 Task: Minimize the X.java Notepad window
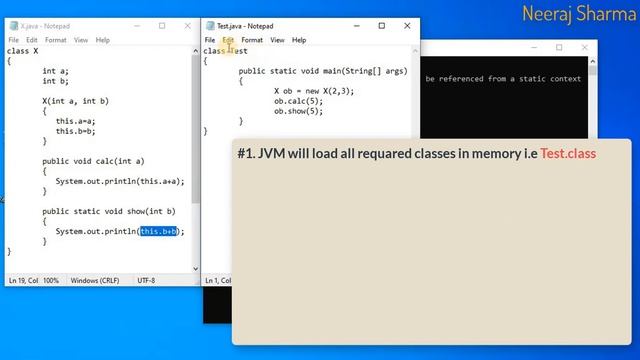[137, 26]
